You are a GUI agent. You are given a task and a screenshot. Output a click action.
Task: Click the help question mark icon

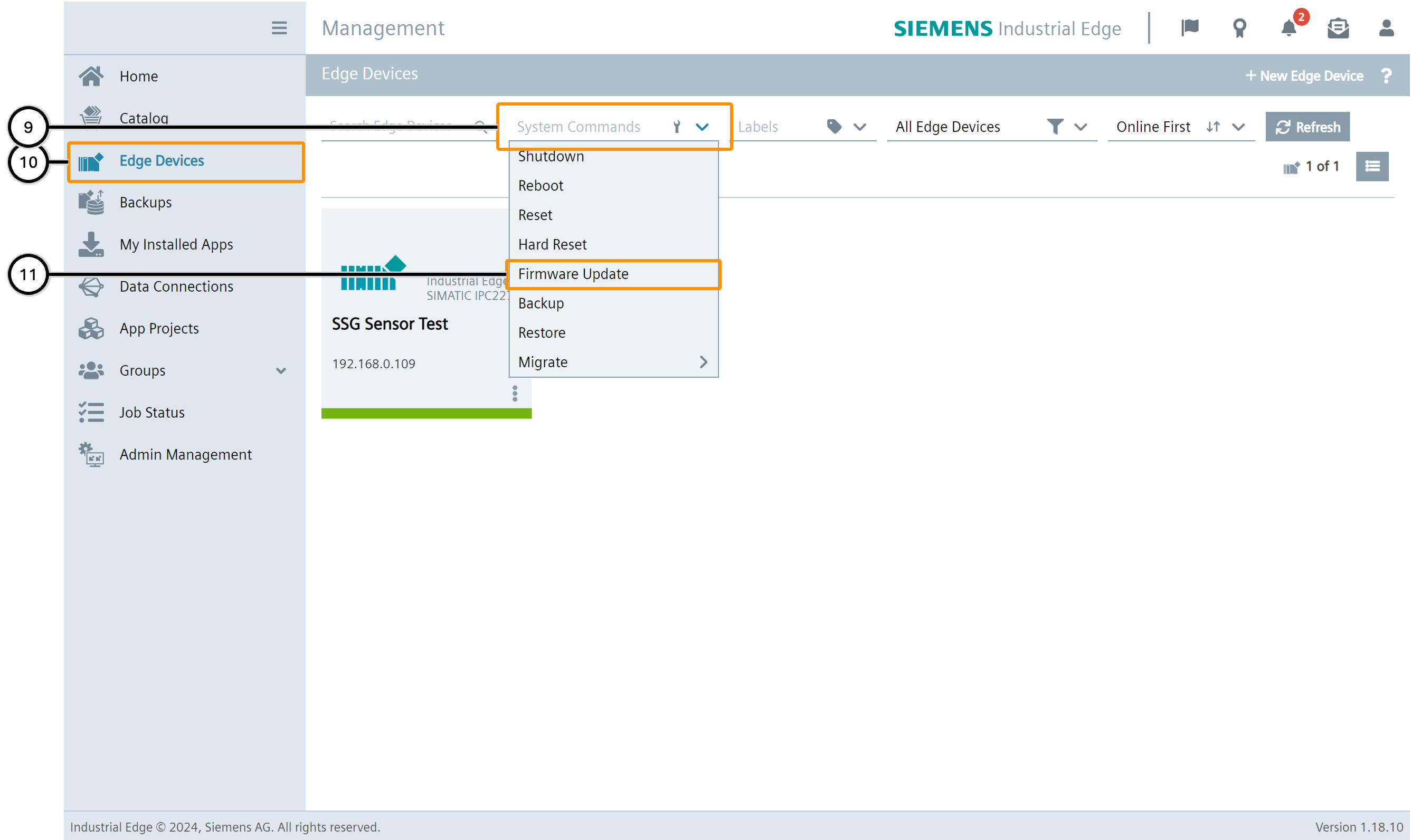(x=1386, y=76)
